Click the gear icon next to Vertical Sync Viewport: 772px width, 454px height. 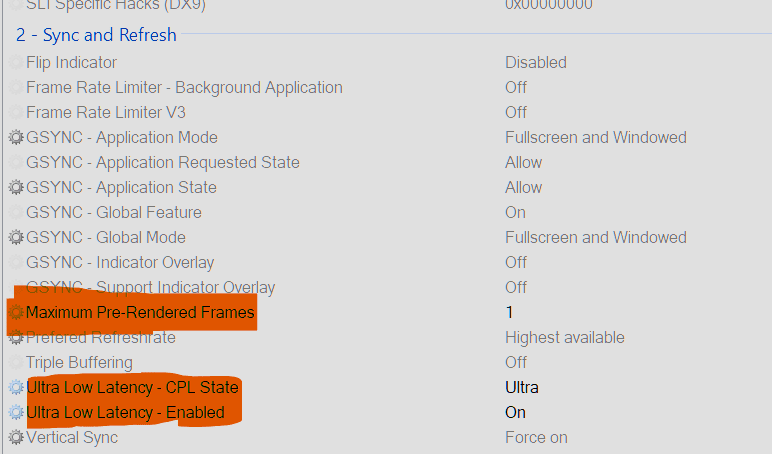16,438
